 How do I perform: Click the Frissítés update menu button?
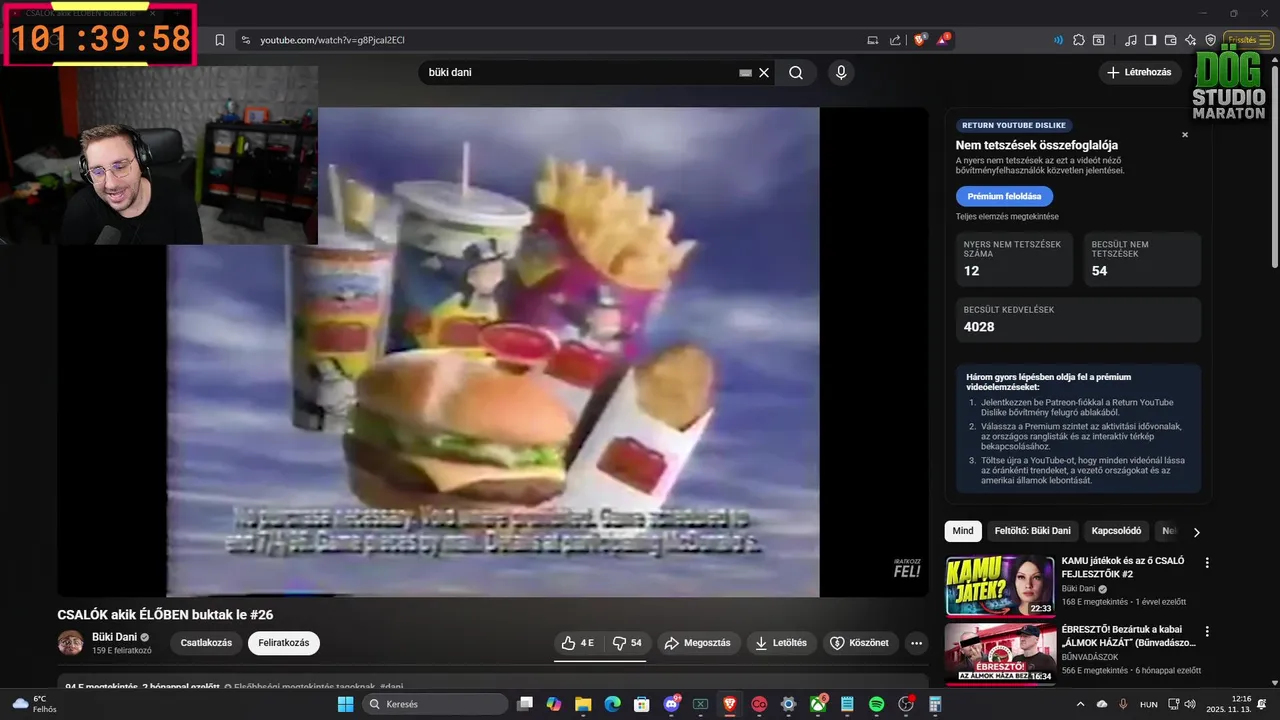tap(1249, 40)
